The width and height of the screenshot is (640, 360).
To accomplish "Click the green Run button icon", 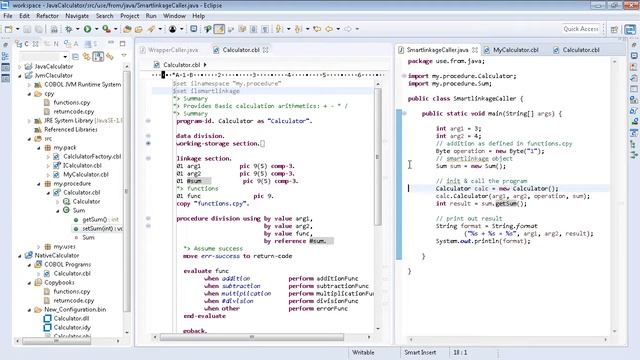I will click(x=87, y=29).
